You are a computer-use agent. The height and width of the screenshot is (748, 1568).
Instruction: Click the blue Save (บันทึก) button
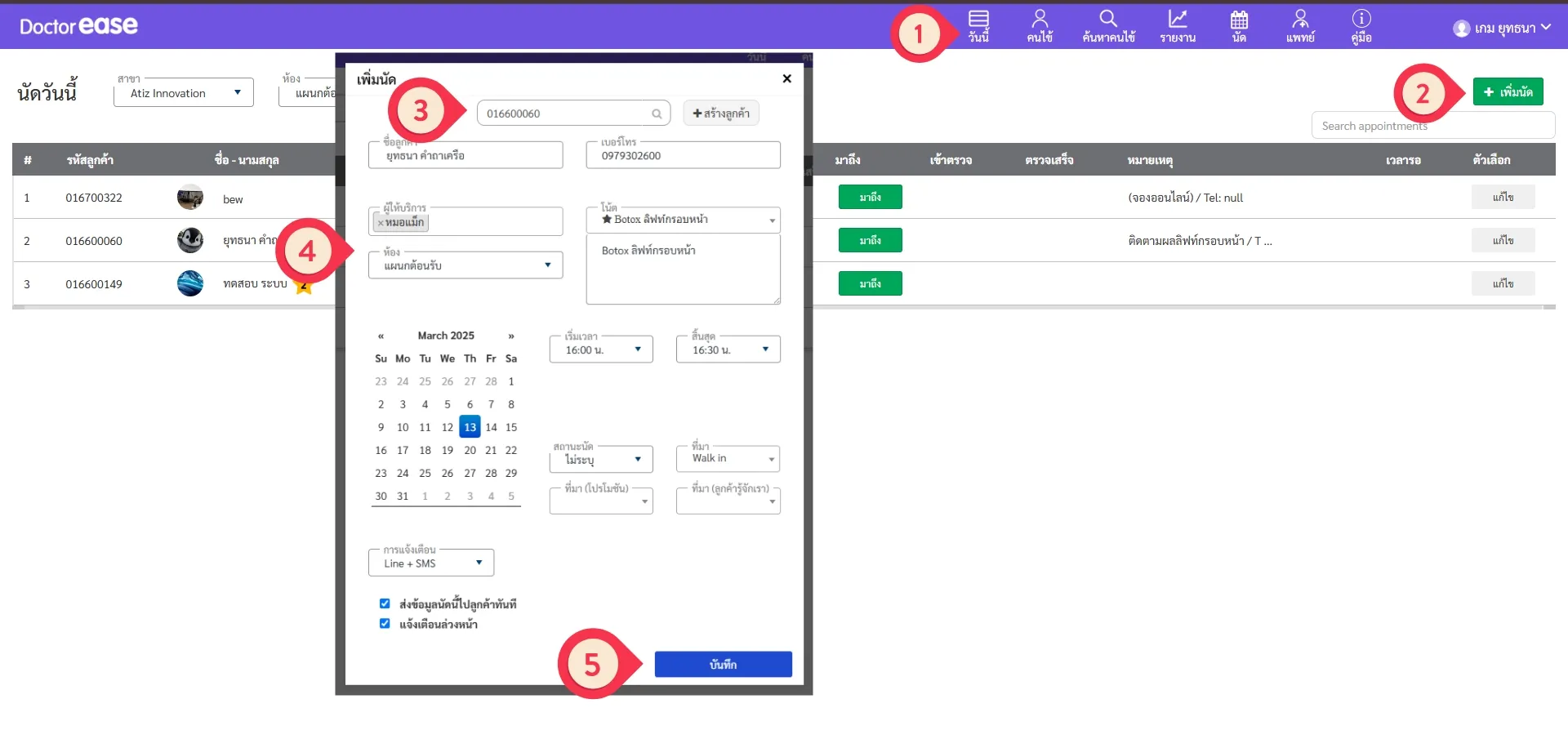[723, 665]
